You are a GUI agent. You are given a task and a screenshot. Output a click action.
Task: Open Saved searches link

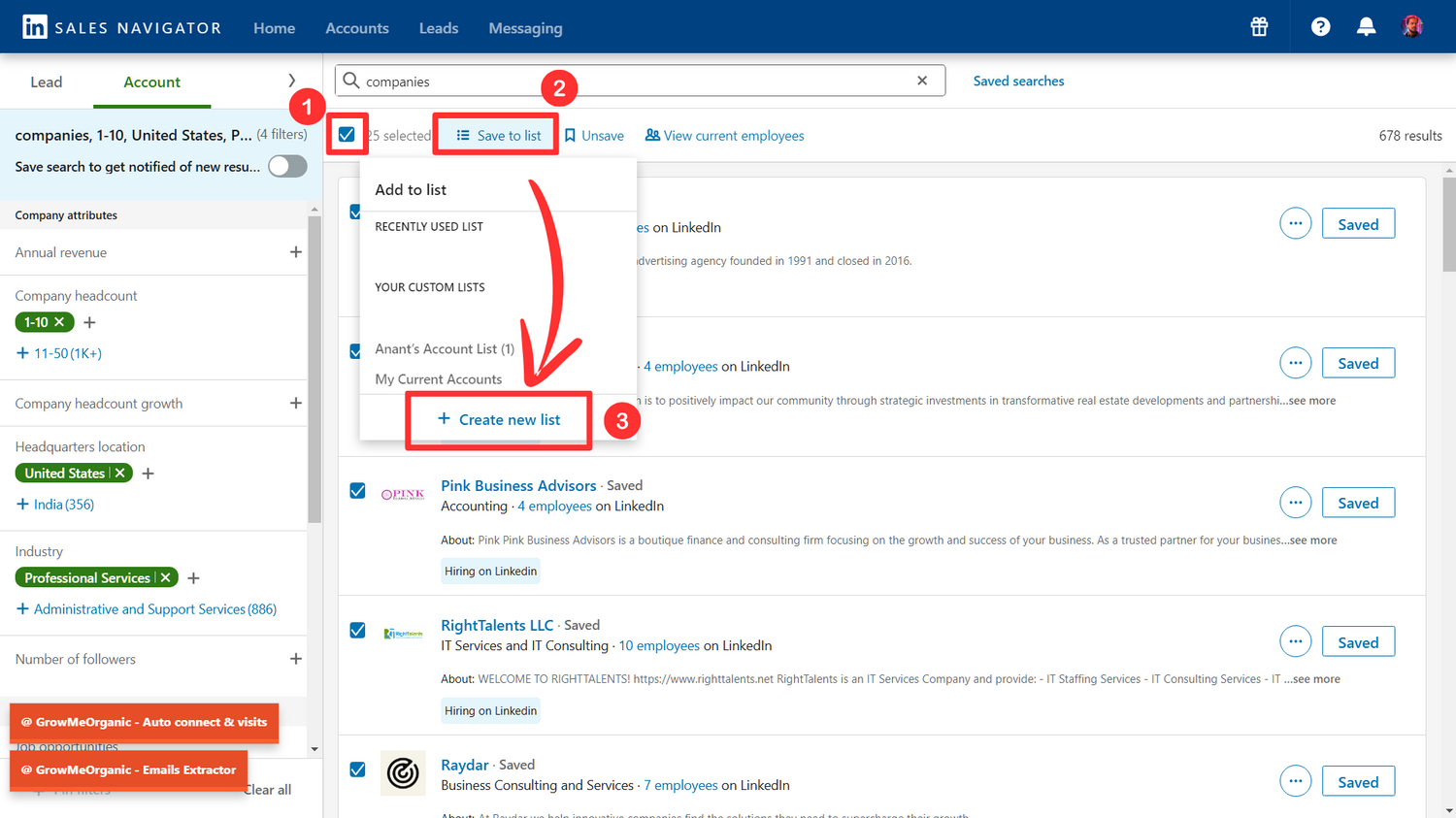(x=1018, y=82)
